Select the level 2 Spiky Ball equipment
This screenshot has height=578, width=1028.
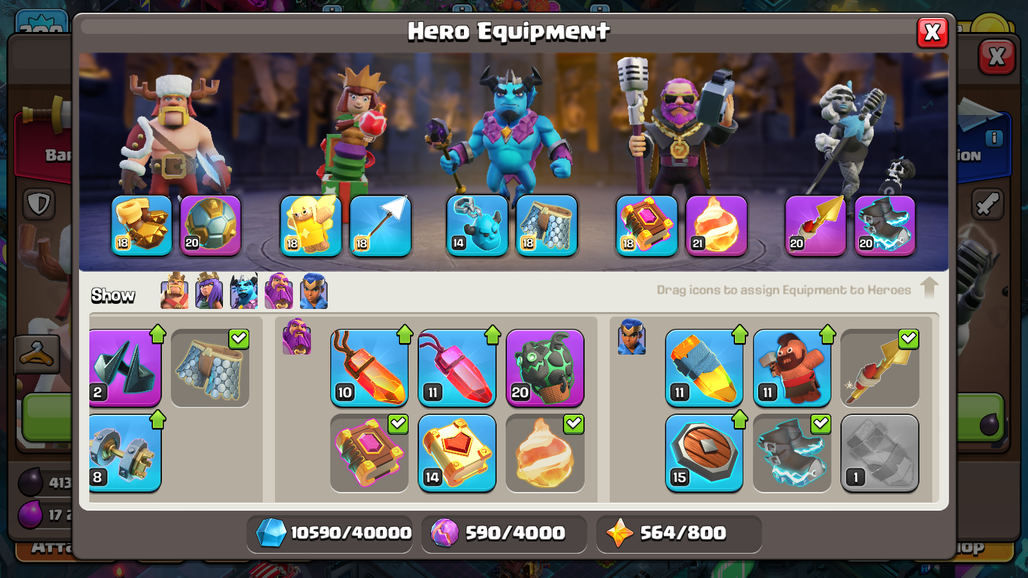(125, 368)
